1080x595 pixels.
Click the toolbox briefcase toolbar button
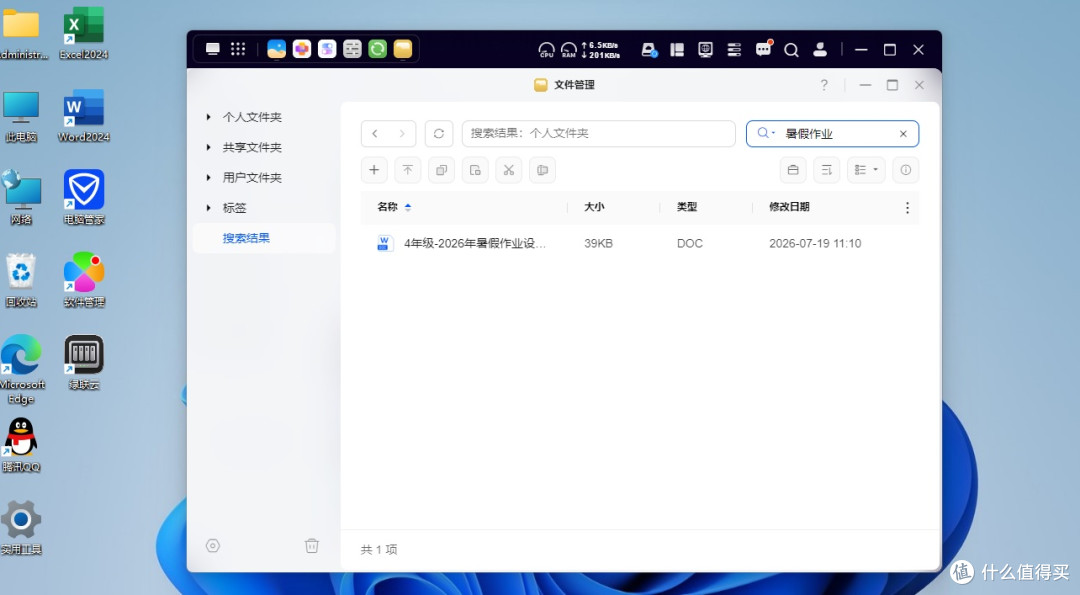click(x=793, y=170)
